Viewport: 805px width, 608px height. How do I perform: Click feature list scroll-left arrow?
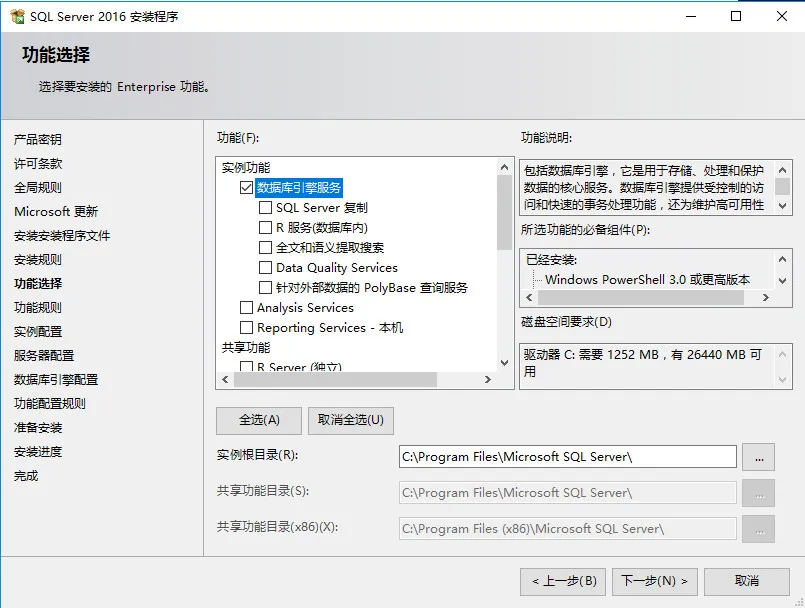(x=225, y=379)
